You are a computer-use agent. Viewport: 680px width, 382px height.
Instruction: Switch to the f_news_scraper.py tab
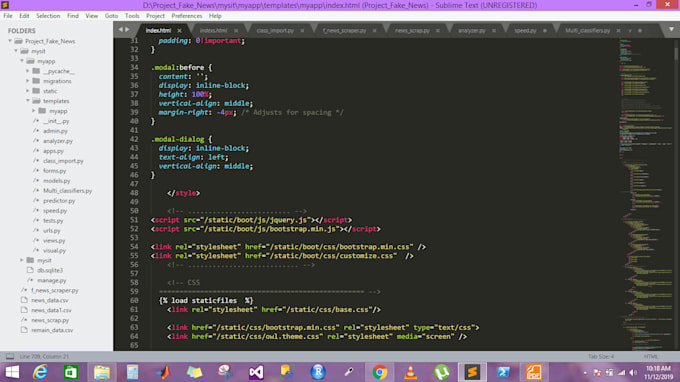click(344, 30)
